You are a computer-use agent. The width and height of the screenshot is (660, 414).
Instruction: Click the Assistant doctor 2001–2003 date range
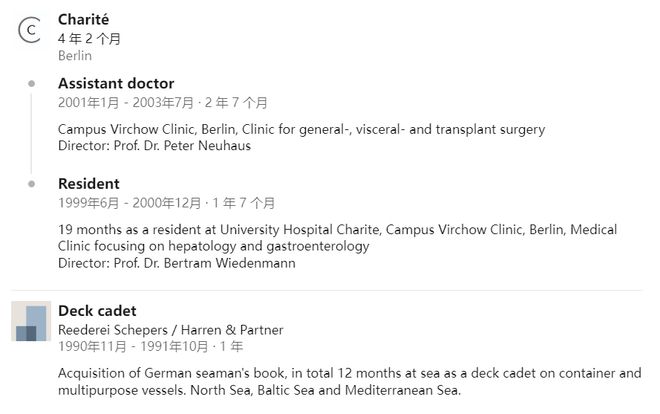click(162, 102)
